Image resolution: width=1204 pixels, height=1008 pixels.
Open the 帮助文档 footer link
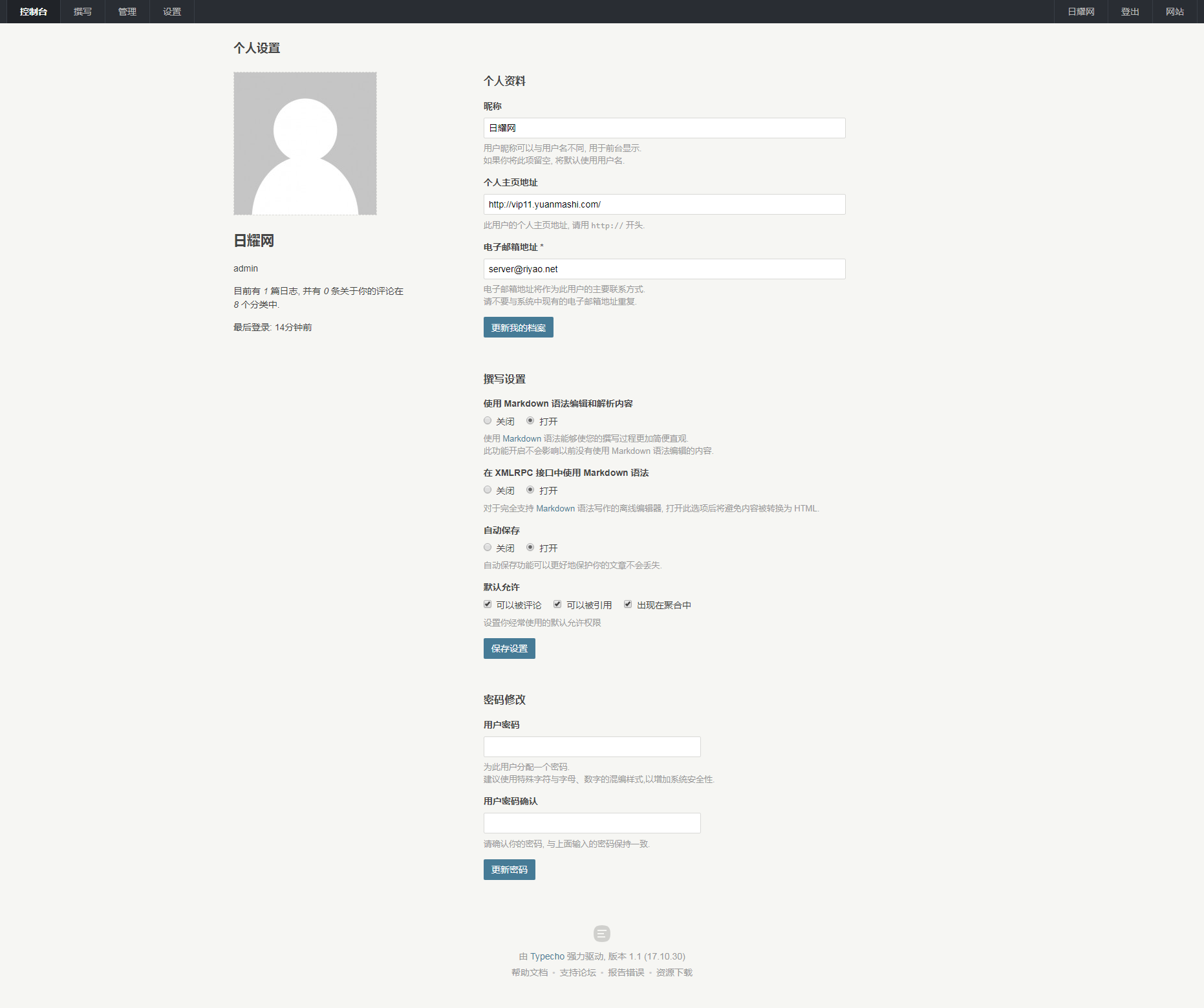tap(530, 972)
